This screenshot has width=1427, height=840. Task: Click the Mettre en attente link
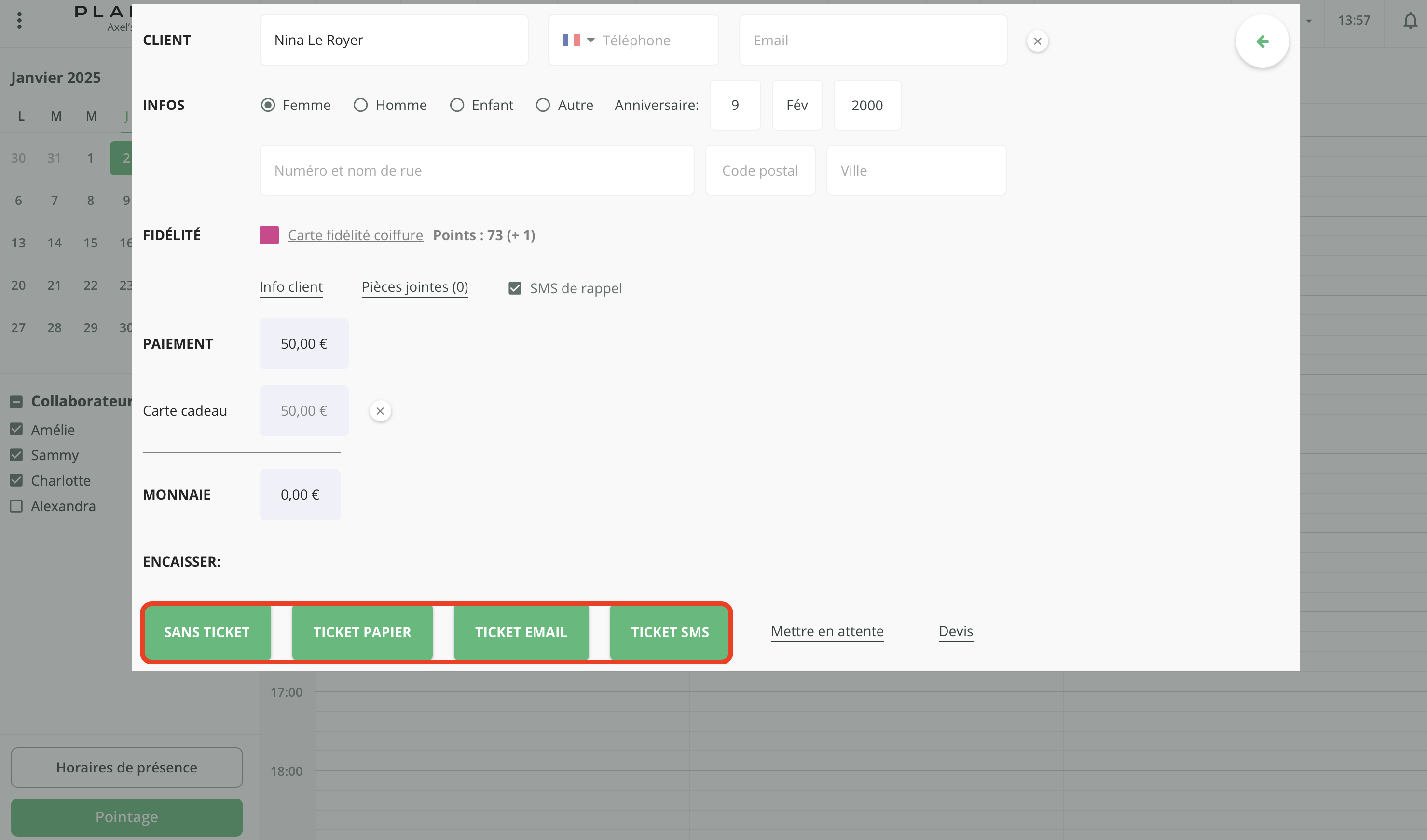[827, 631]
